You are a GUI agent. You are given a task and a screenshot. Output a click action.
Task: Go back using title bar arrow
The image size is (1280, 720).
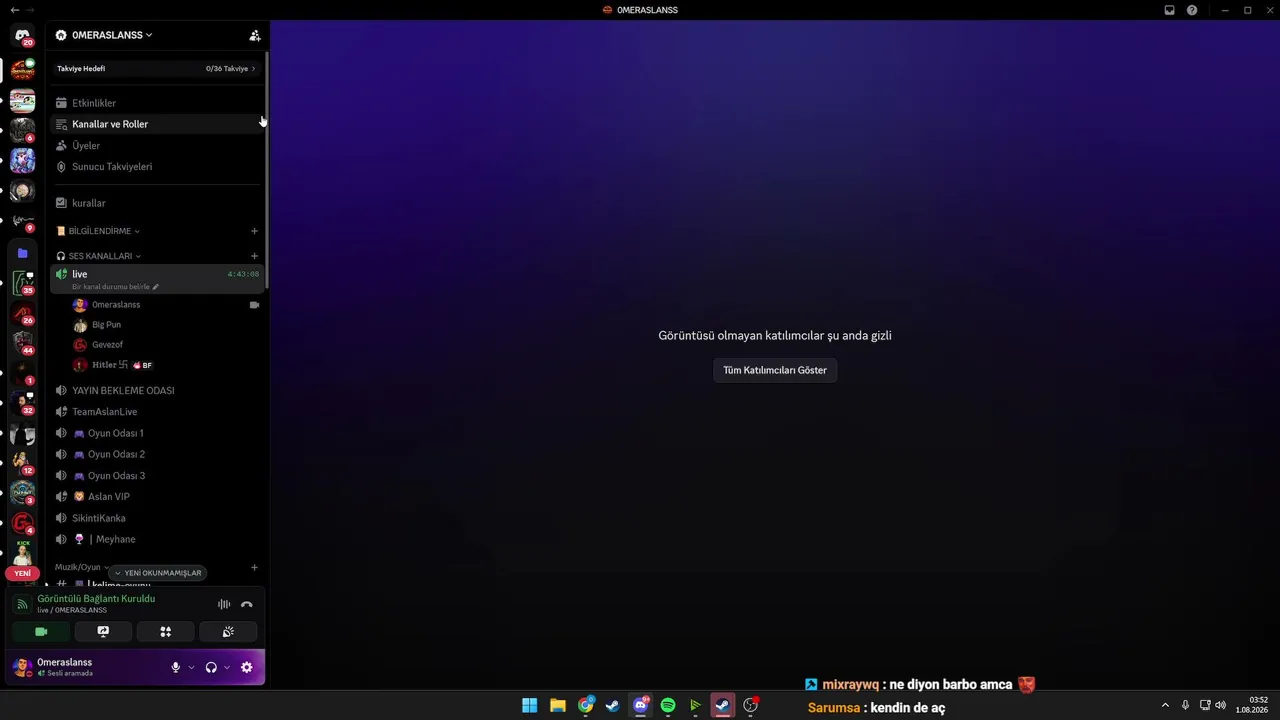14,10
